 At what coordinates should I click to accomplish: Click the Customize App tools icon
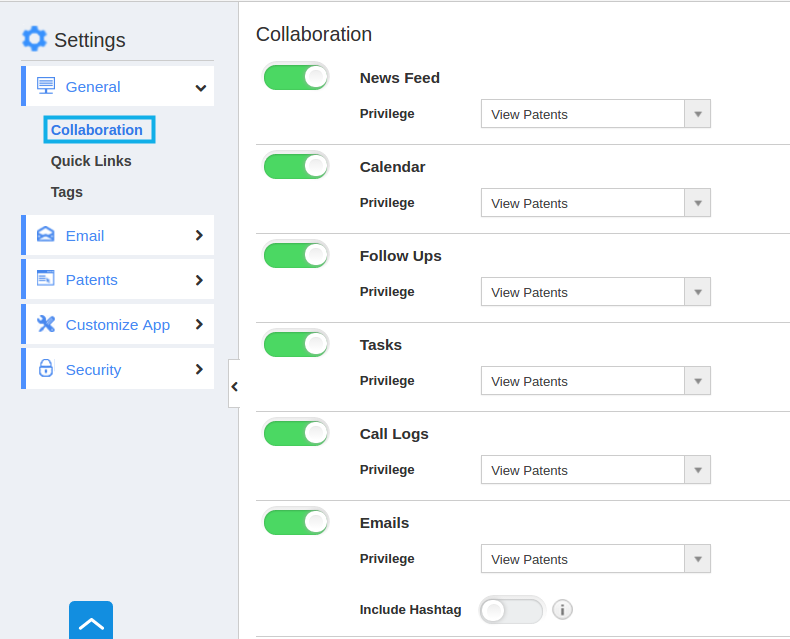tap(46, 324)
